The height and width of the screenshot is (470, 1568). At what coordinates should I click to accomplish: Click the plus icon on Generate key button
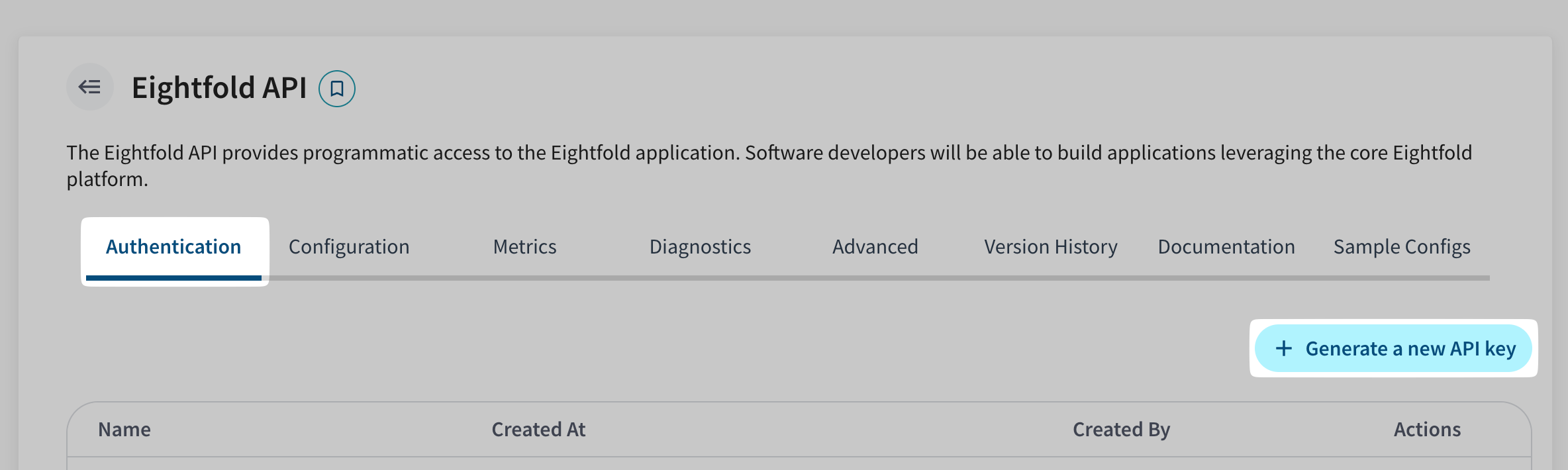click(x=1284, y=348)
